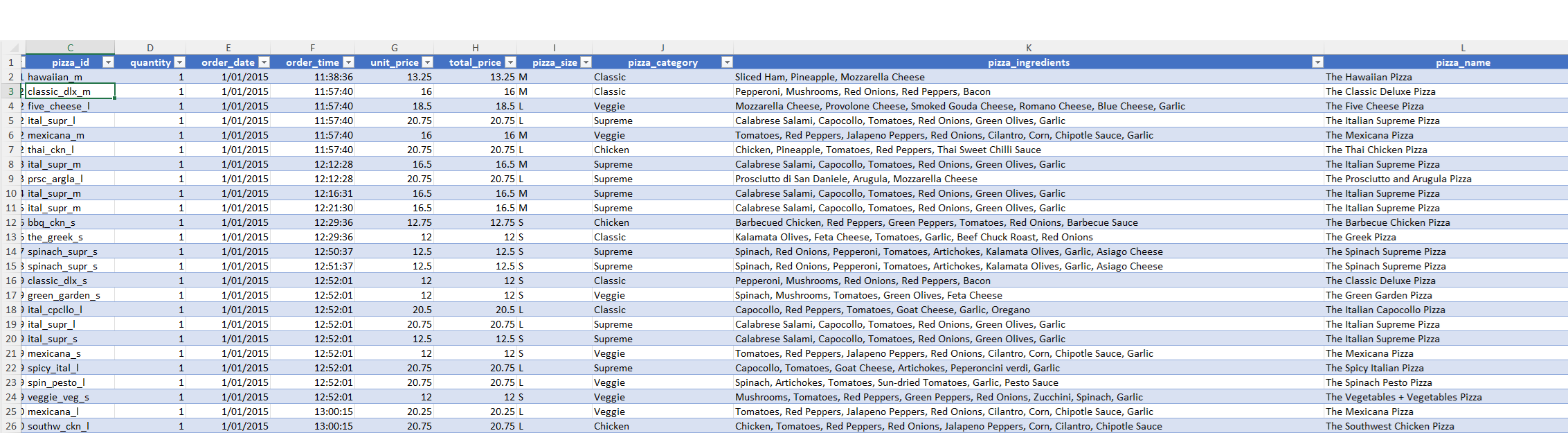Screen dimensions: 1568x433
Task: Open the pizza_id filter dropdown
Action: click(108, 62)
